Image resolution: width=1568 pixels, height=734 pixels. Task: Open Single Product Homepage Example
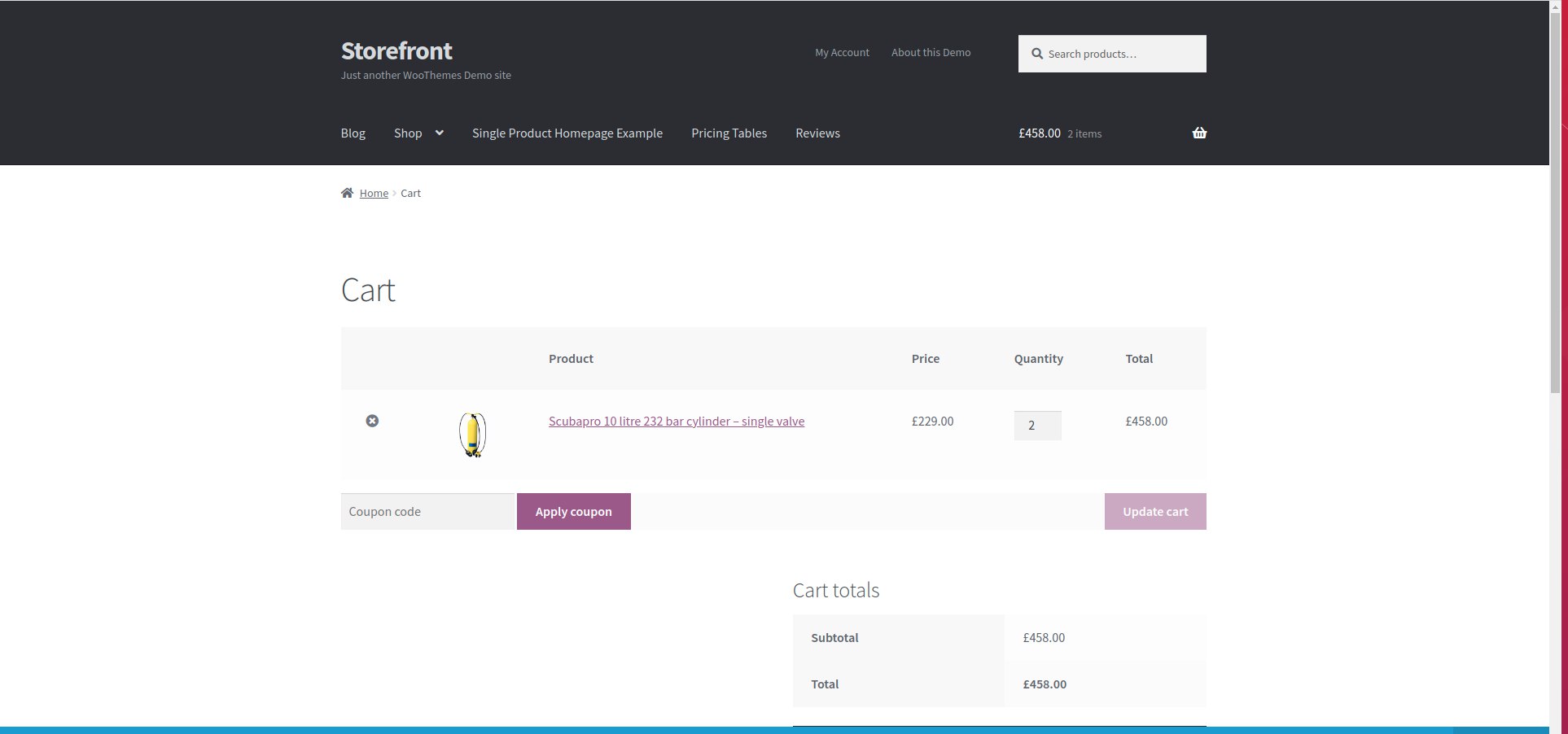point(567,133)
